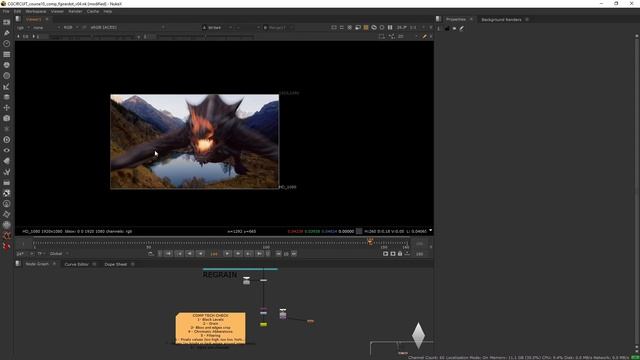
Task: Open the Draw nodes toolbar menu
Action: tap(7, 33)
